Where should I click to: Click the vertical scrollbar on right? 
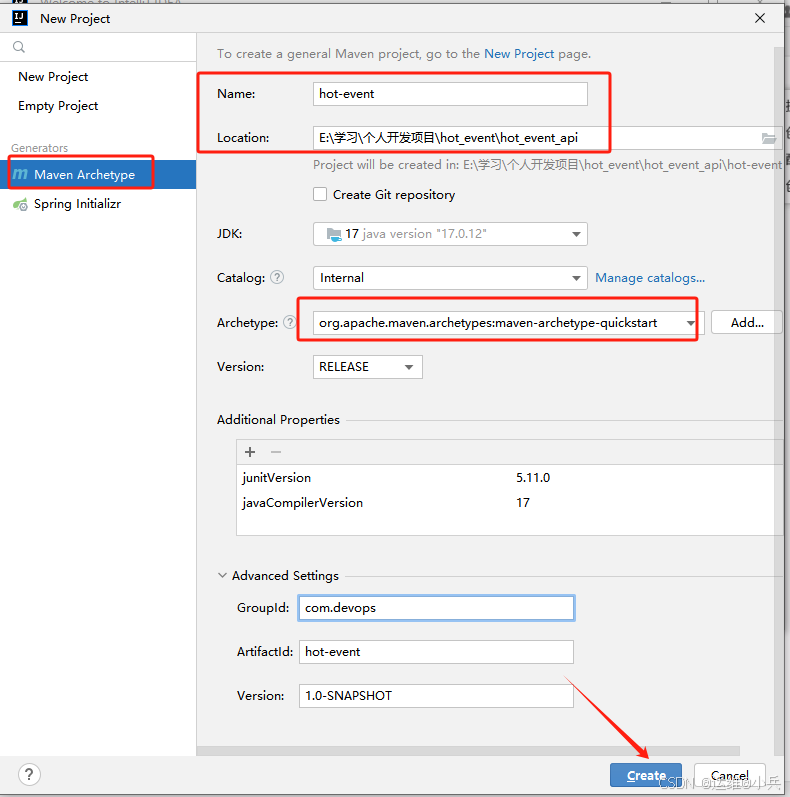[x=778, y=402]
